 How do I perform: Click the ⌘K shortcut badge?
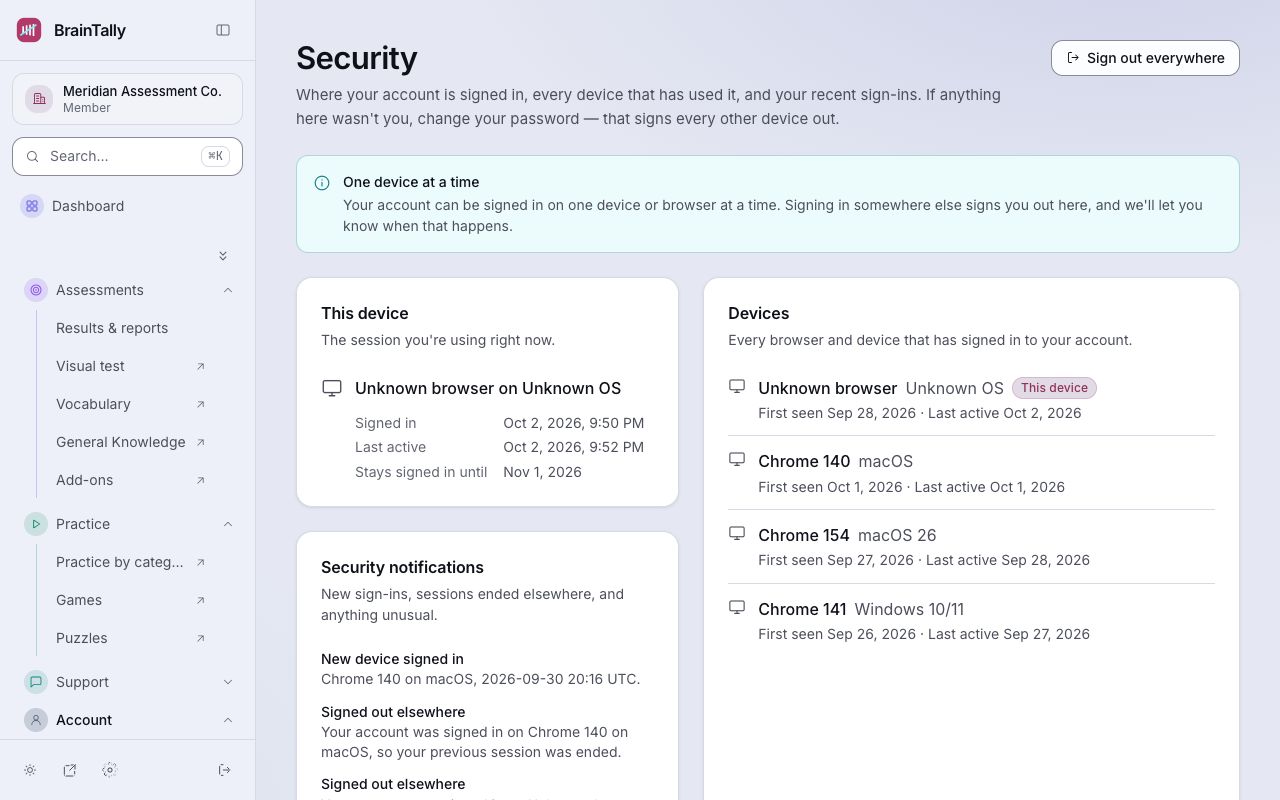tap(215, 156)
